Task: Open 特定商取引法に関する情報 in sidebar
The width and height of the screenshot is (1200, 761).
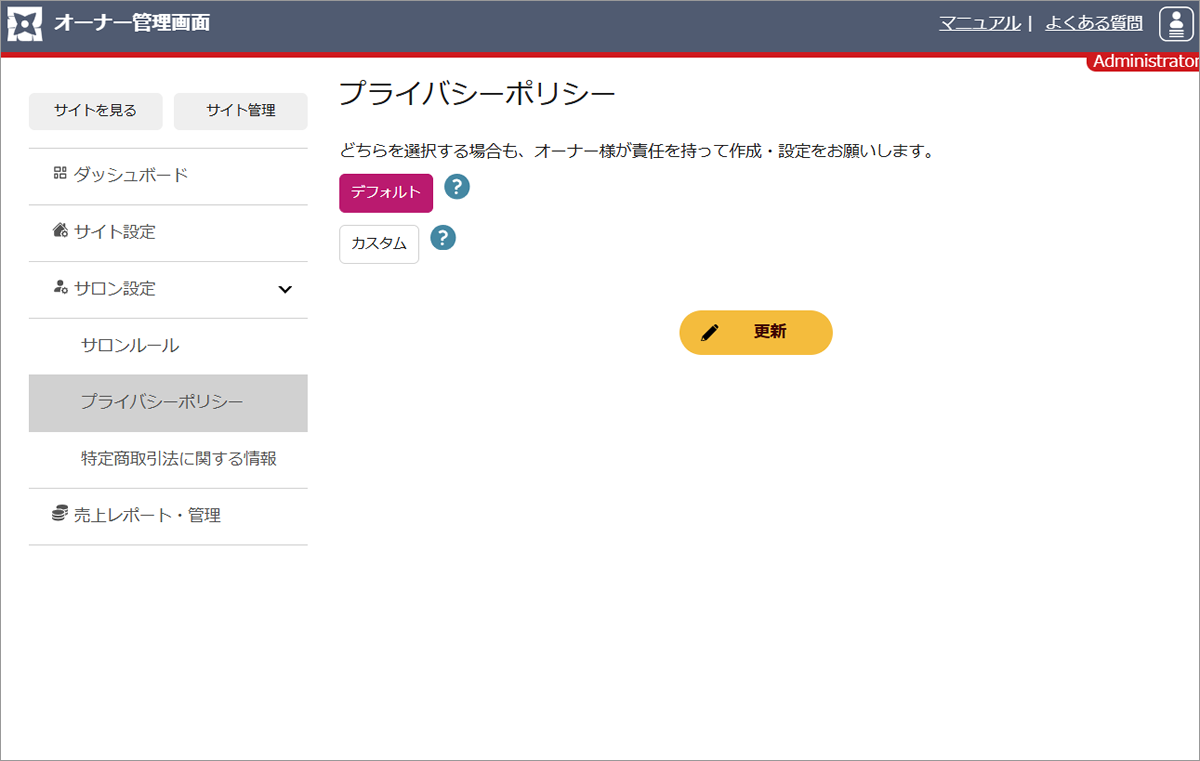Action: tap(178, 459)
